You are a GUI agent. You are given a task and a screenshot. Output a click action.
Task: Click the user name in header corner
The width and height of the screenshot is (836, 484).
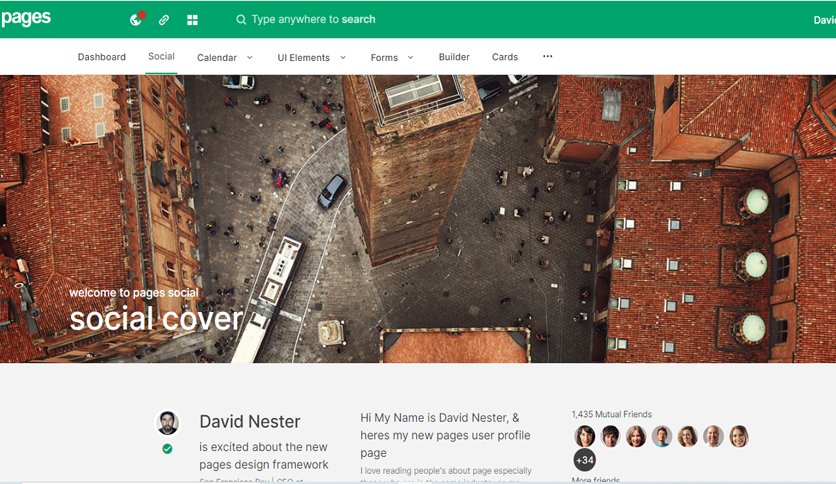[x=824, y=20]
